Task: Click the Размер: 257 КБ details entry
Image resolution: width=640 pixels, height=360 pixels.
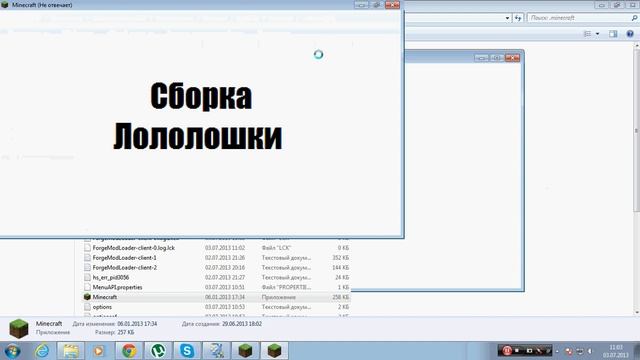Action: pos(115,333)
